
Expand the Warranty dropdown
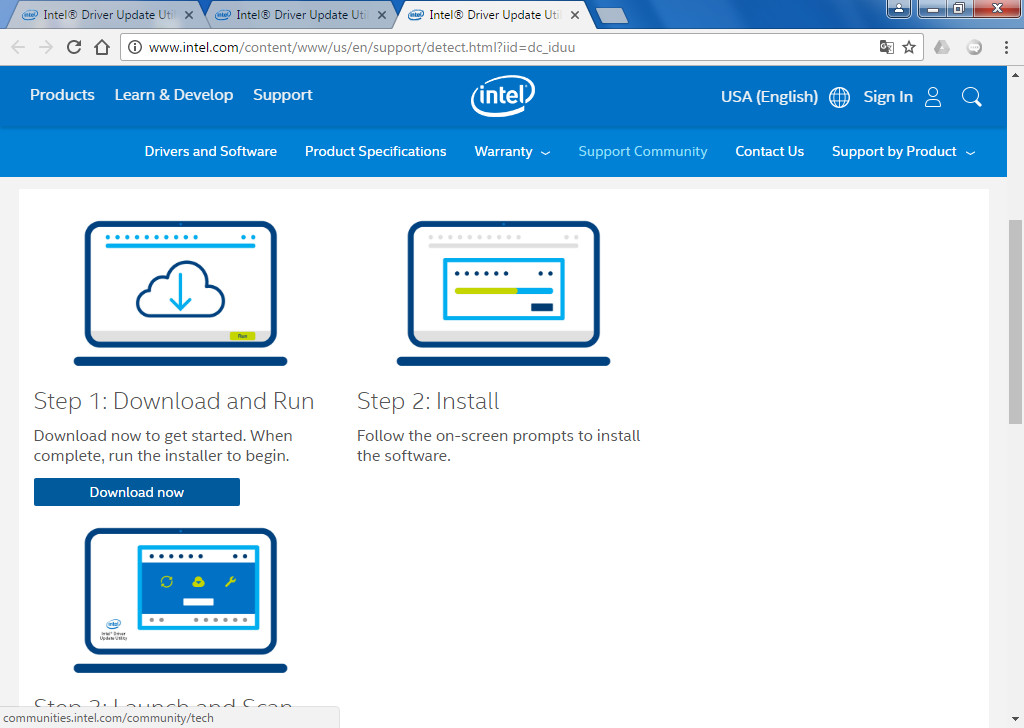coord(512,151)
